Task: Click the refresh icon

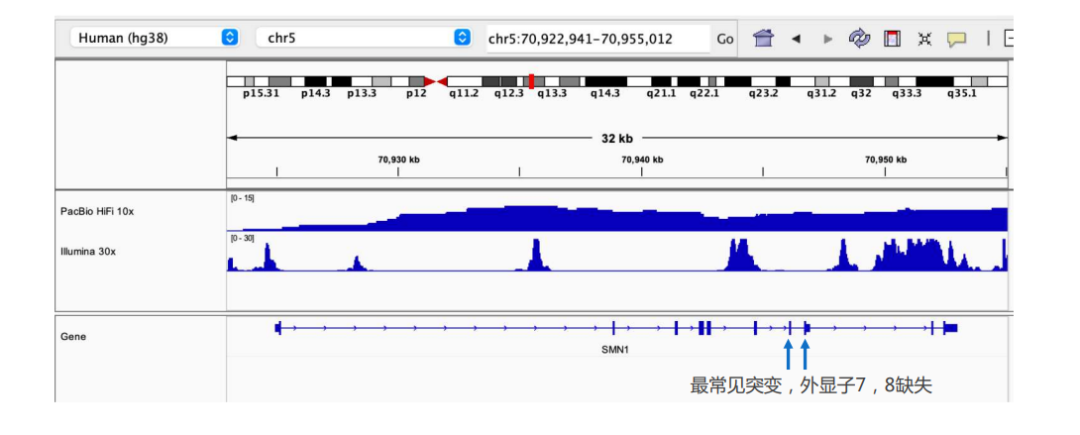Action: tap(859, 39)
